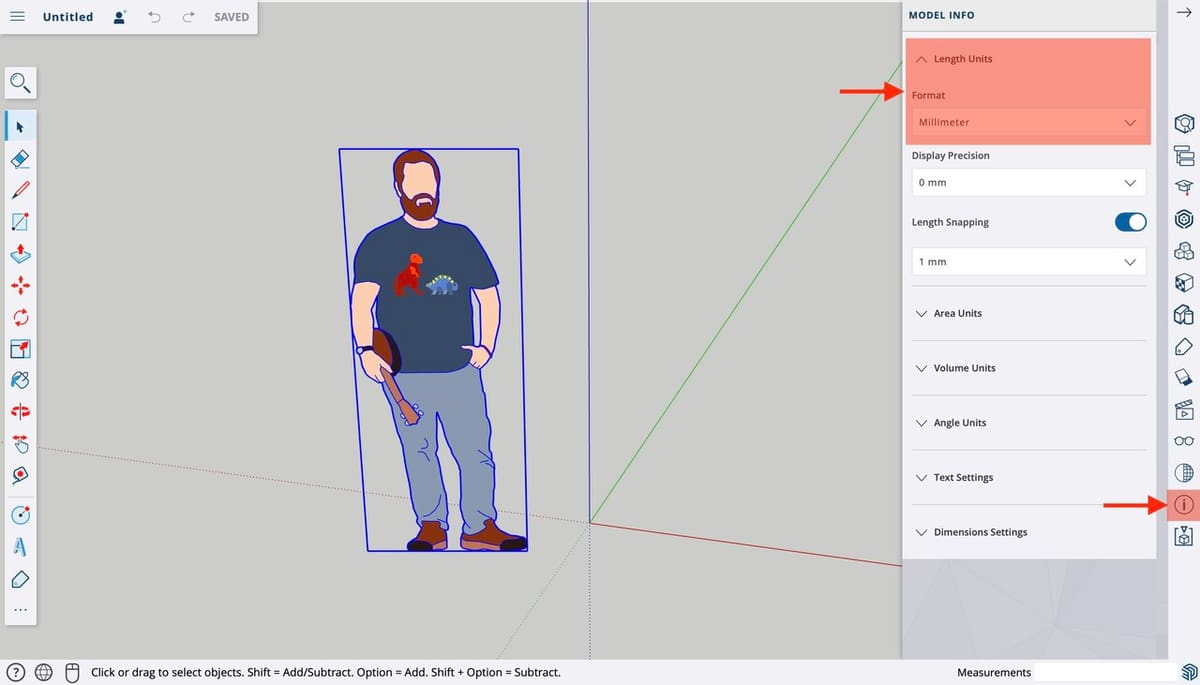Select the Circle tool
The height and width of the screenshot is (685, 1200).
(x=20, y=515)
